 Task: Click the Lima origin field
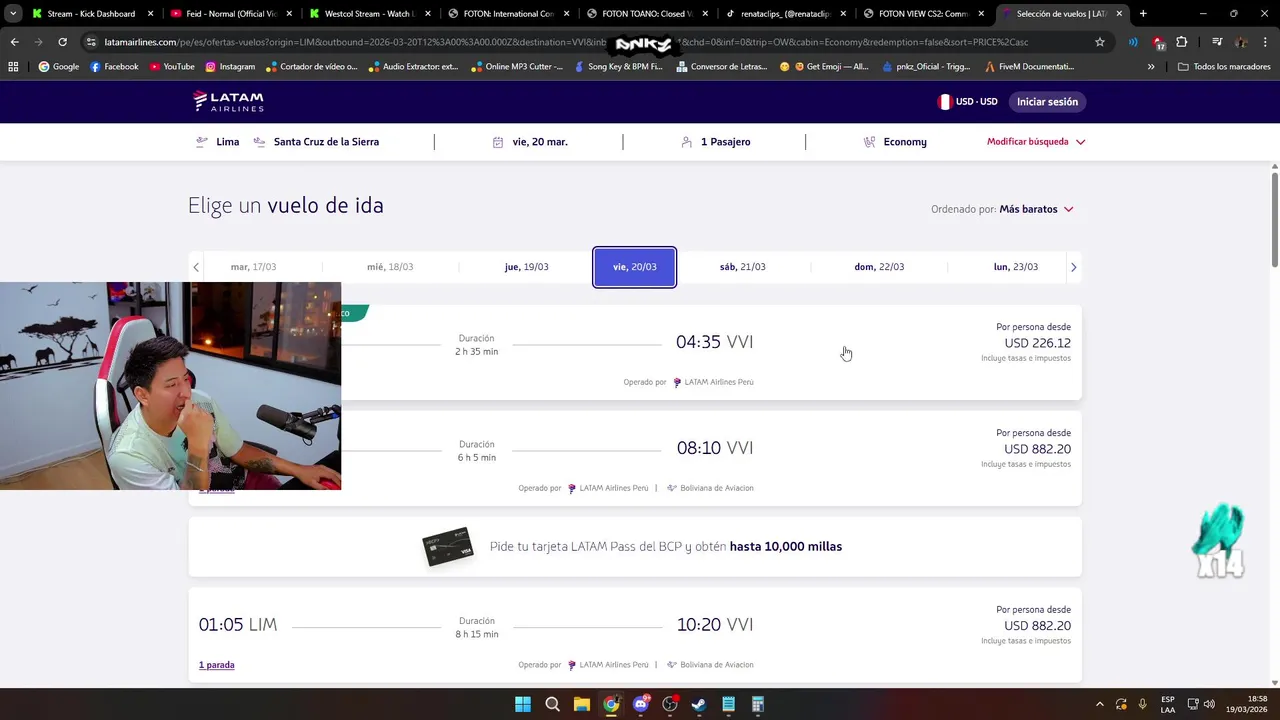click(x=218, y=142)
